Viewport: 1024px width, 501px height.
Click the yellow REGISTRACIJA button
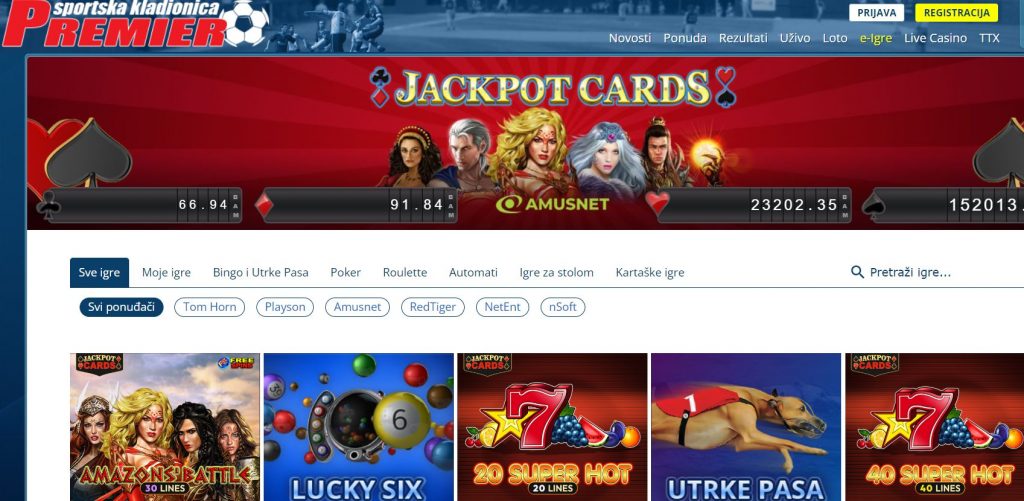(957, 12)
